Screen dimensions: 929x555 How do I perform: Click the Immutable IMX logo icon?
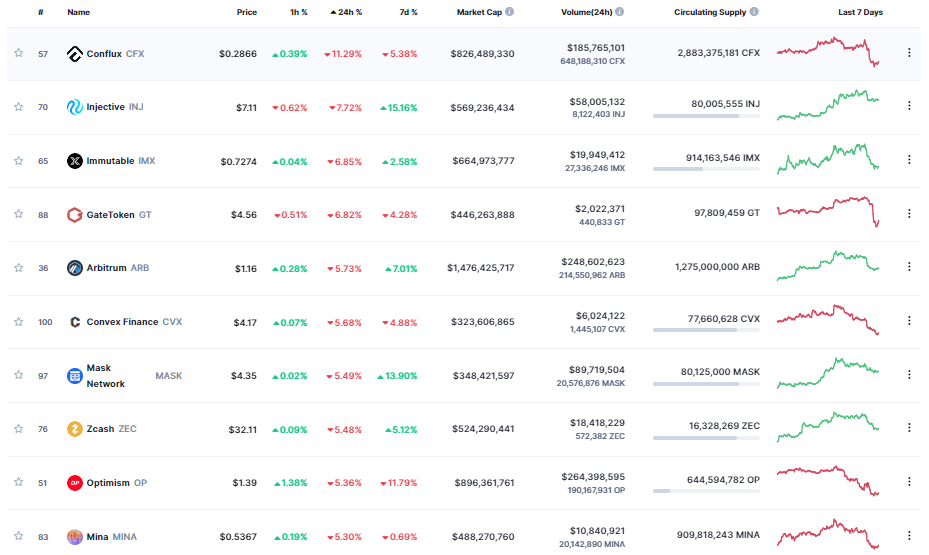pyautogui.click(x=74, y=161)
